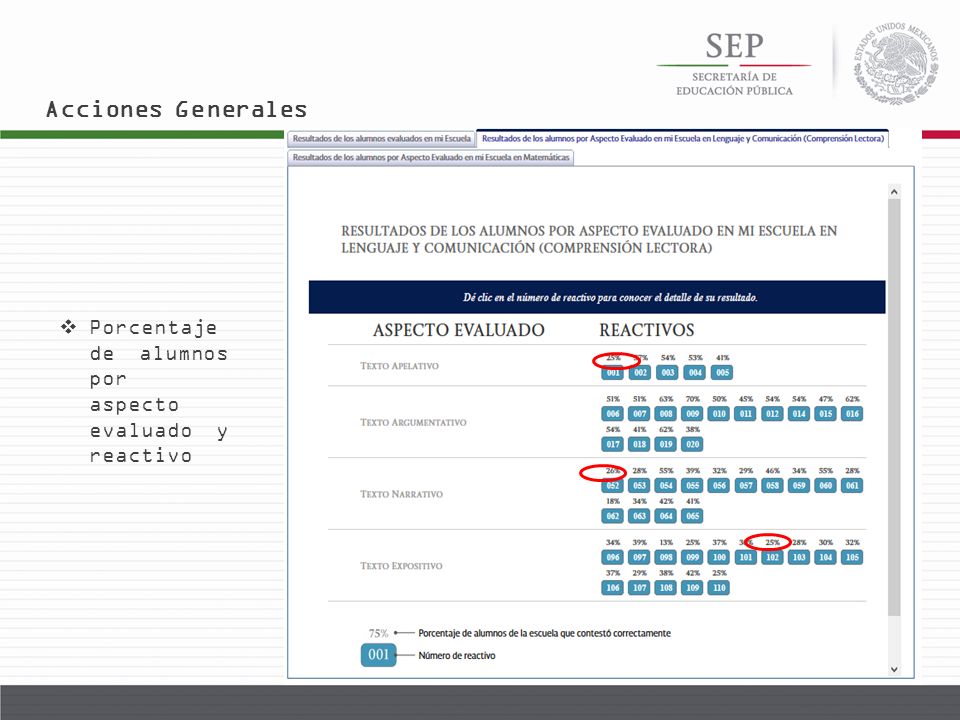Image resolution: width=960 pixels, height=720 pixels.
Task: Click the 'Dé clic en el número de reactivo' banner
Action: pos(597,297)
